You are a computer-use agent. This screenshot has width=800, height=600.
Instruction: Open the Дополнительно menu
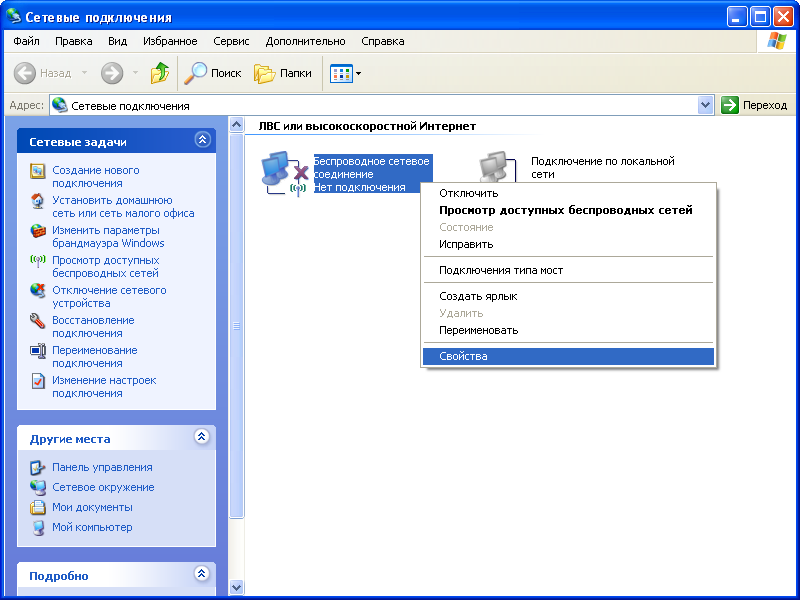coord(305,41)
